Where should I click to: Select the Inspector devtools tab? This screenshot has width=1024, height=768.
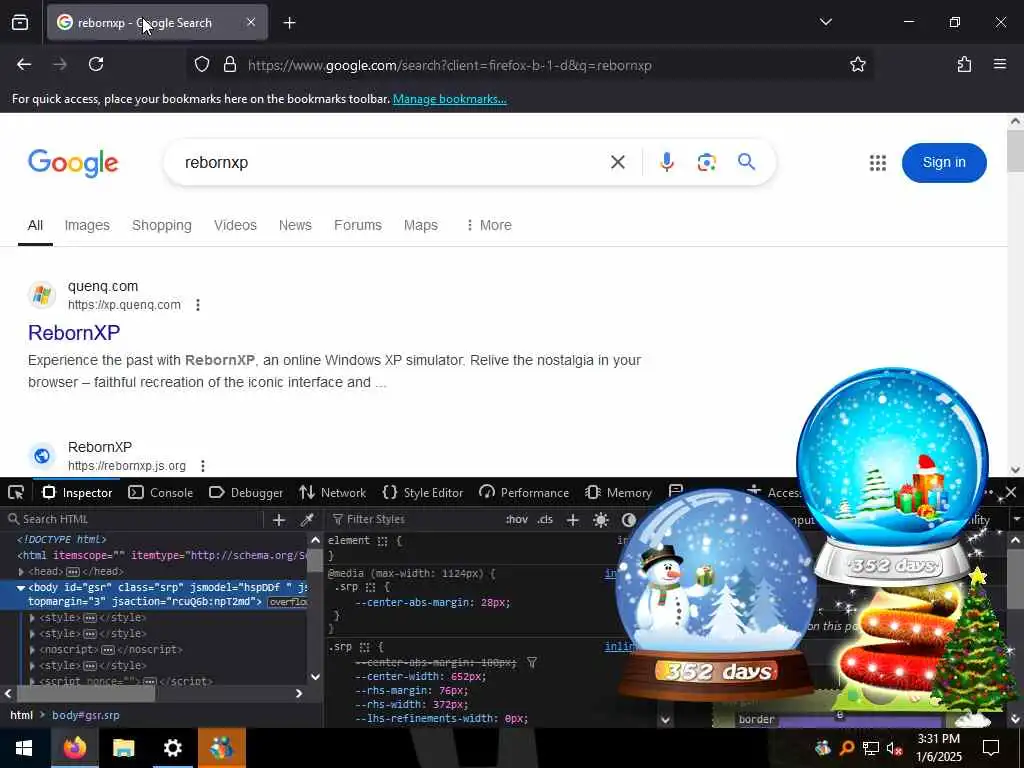click(77, 492)
